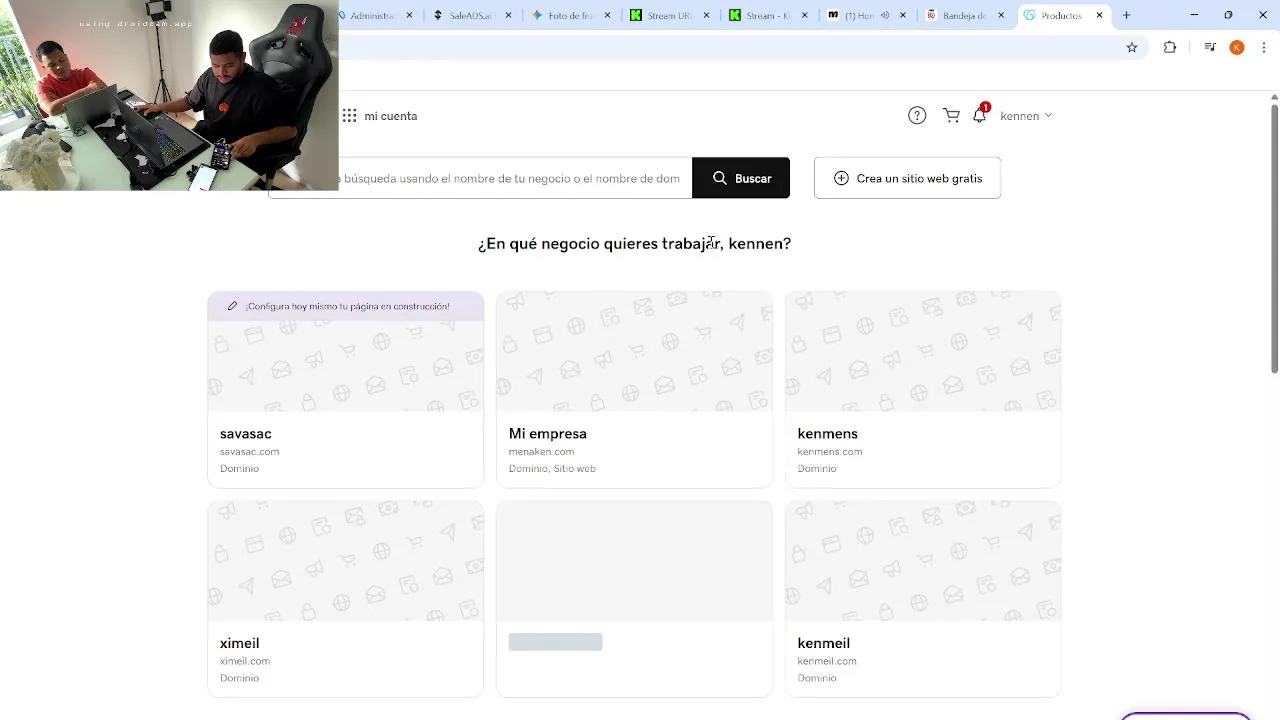Viewport: 1280px width, 720px height.
Task: Click the Mi empresa card thumbnail image
Action: tap(634, 351)
